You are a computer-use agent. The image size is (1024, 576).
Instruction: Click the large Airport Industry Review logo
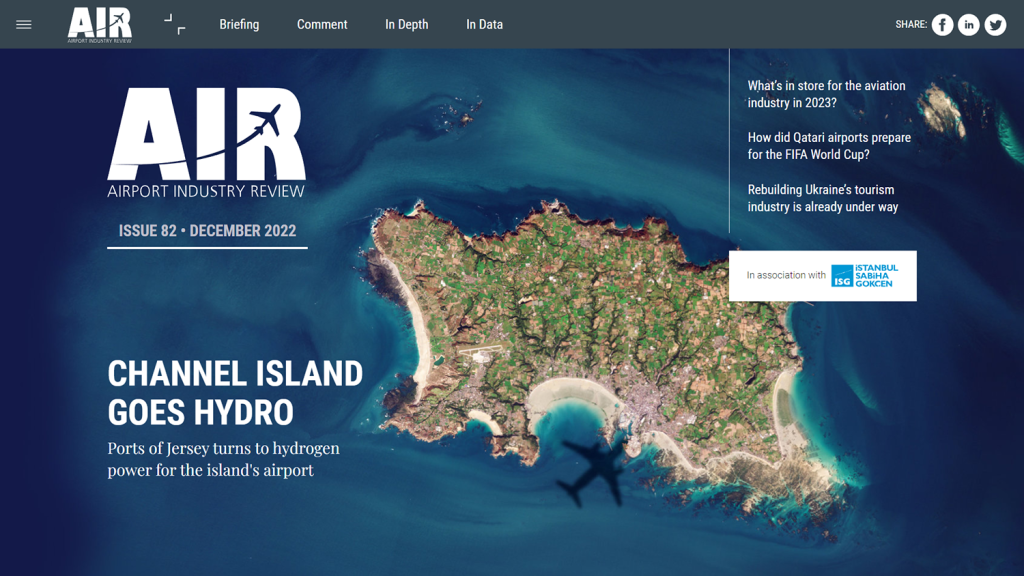click(x=206, y=142)
